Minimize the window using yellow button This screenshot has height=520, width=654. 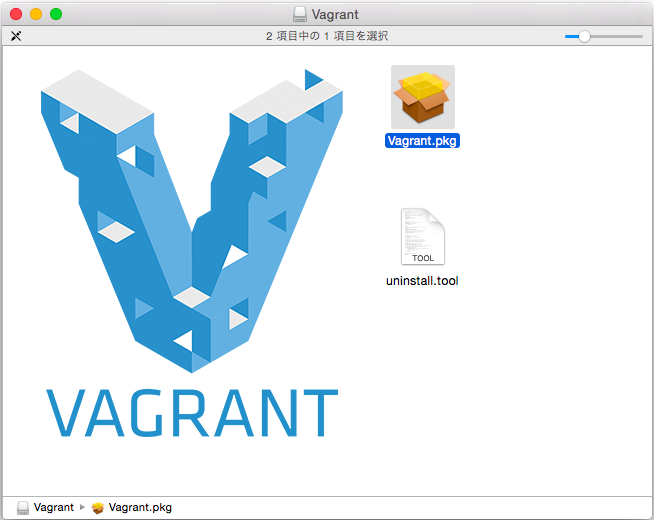(36, 14)
